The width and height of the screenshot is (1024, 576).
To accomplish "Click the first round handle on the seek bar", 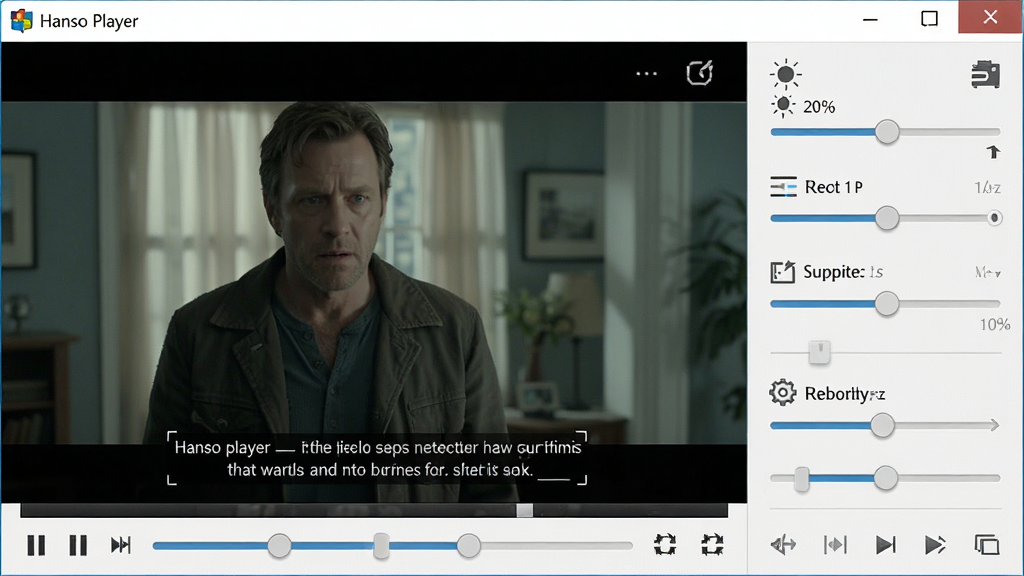I will click(x=280, y=546).
